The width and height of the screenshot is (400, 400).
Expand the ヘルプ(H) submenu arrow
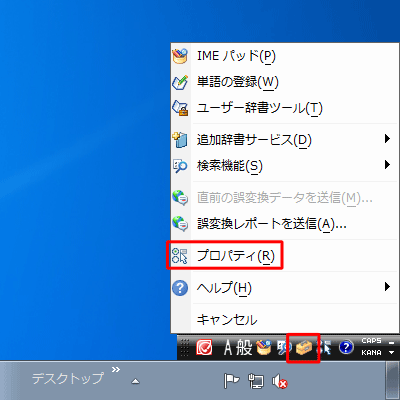click(387, 287)
